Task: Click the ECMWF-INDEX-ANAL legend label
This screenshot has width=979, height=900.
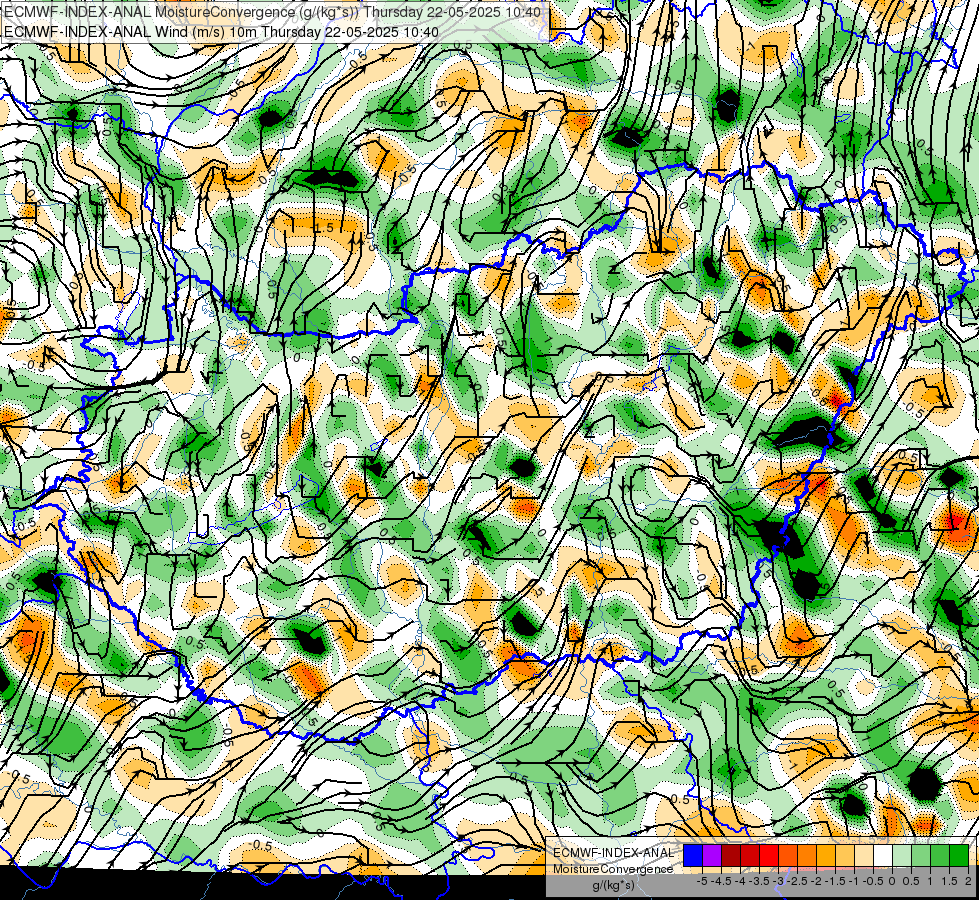Action: click(613, 853)
